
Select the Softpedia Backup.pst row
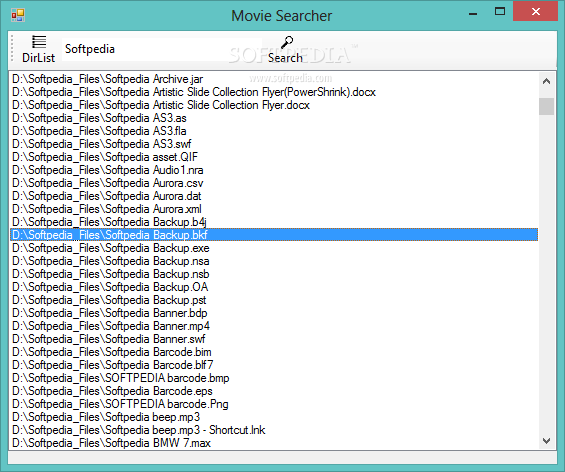[x=274, y=300]
